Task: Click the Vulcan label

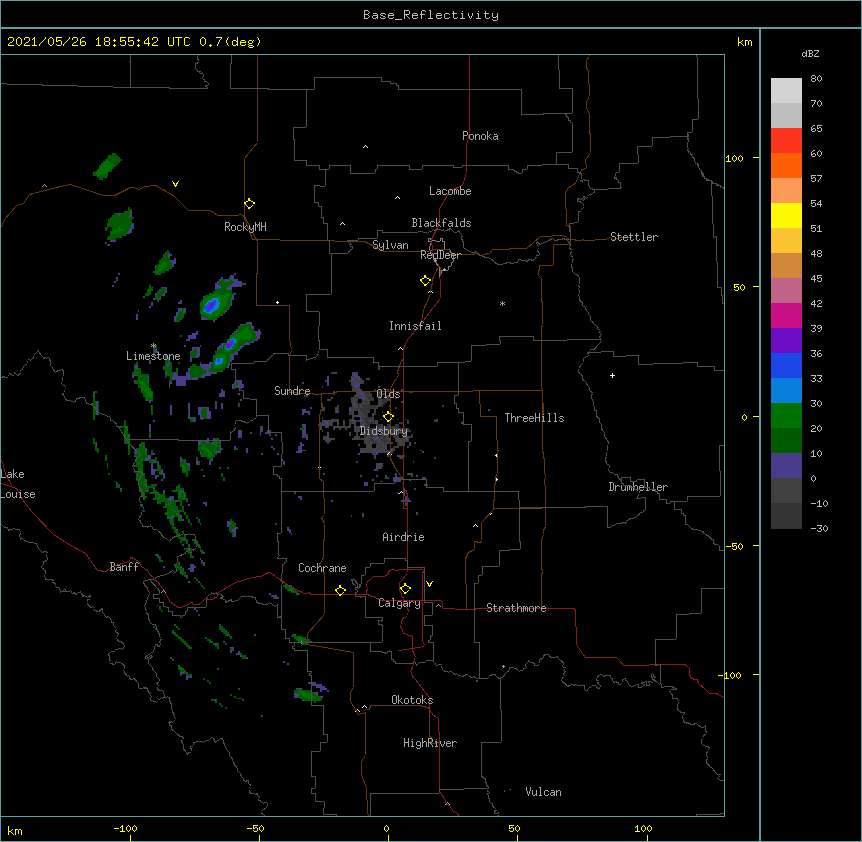Action: point(543,792)
